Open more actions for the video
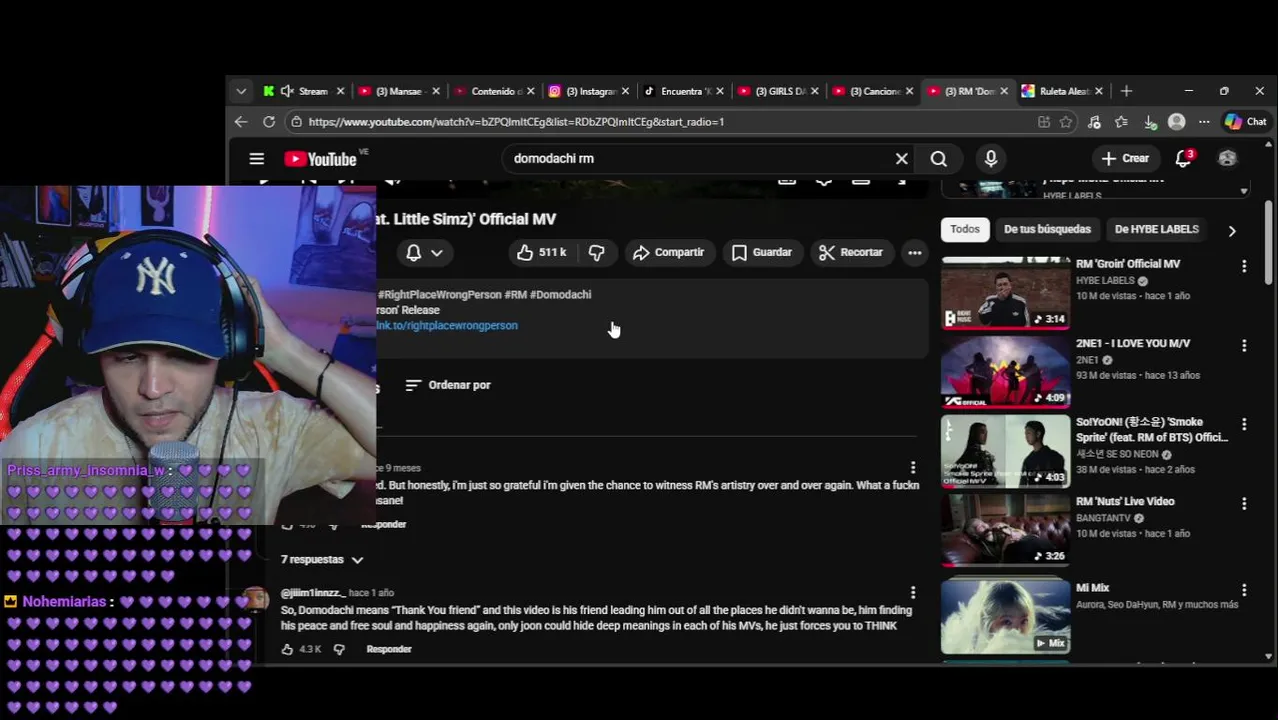The width and height of the screenshot is (1278, 720). tap(914, 253)
